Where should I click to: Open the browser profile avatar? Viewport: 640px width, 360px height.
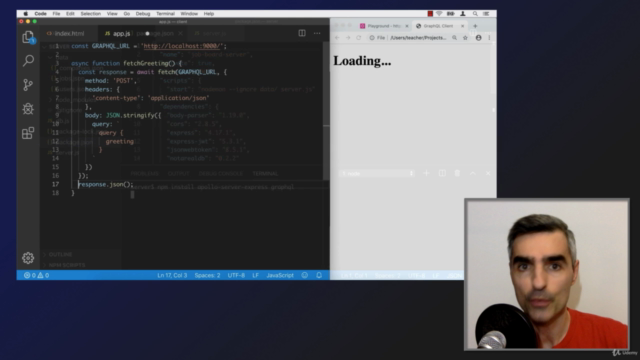(x=478, y=38)
